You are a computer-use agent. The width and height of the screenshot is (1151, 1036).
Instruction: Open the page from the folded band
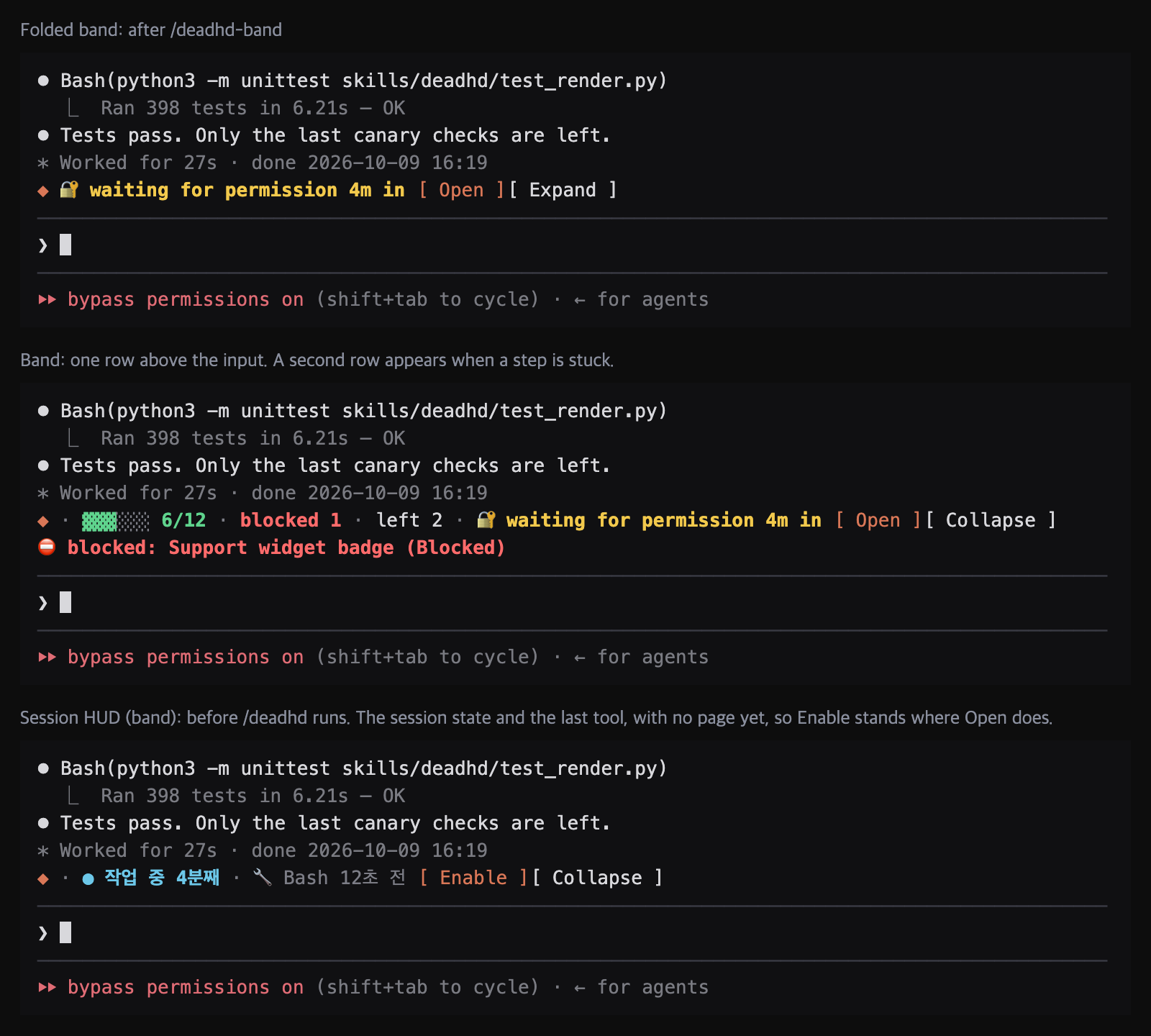point(462,190)
